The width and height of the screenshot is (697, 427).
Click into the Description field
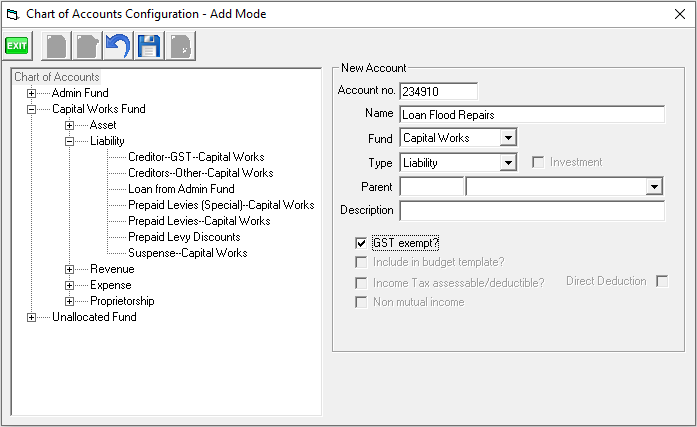click(531, 211)
